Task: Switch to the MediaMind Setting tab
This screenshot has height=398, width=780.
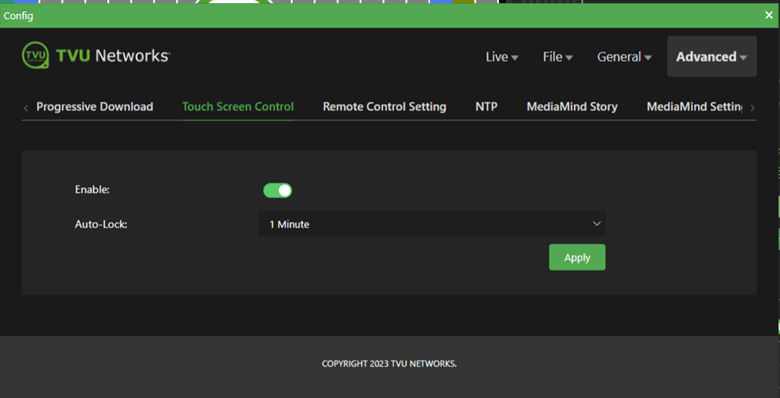Action: click(x=694, y=107)
